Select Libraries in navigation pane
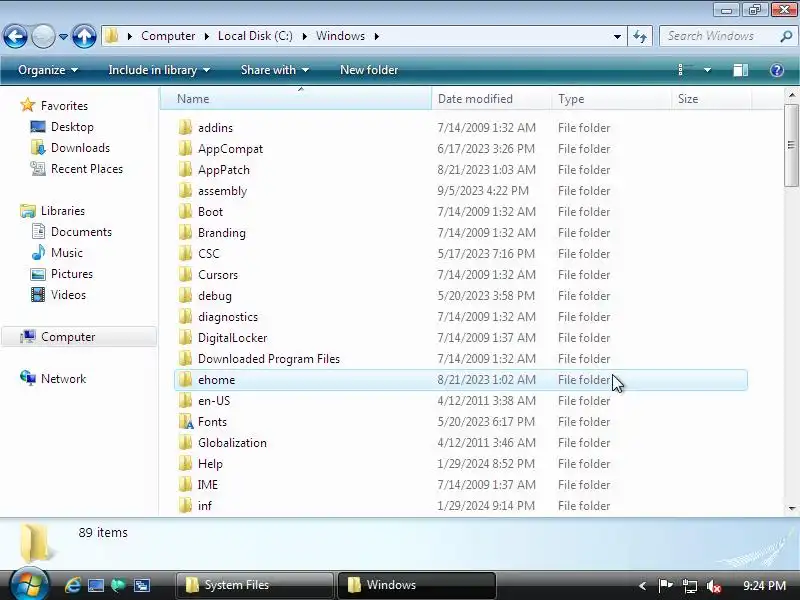The image size is (800, 600). 63,211
